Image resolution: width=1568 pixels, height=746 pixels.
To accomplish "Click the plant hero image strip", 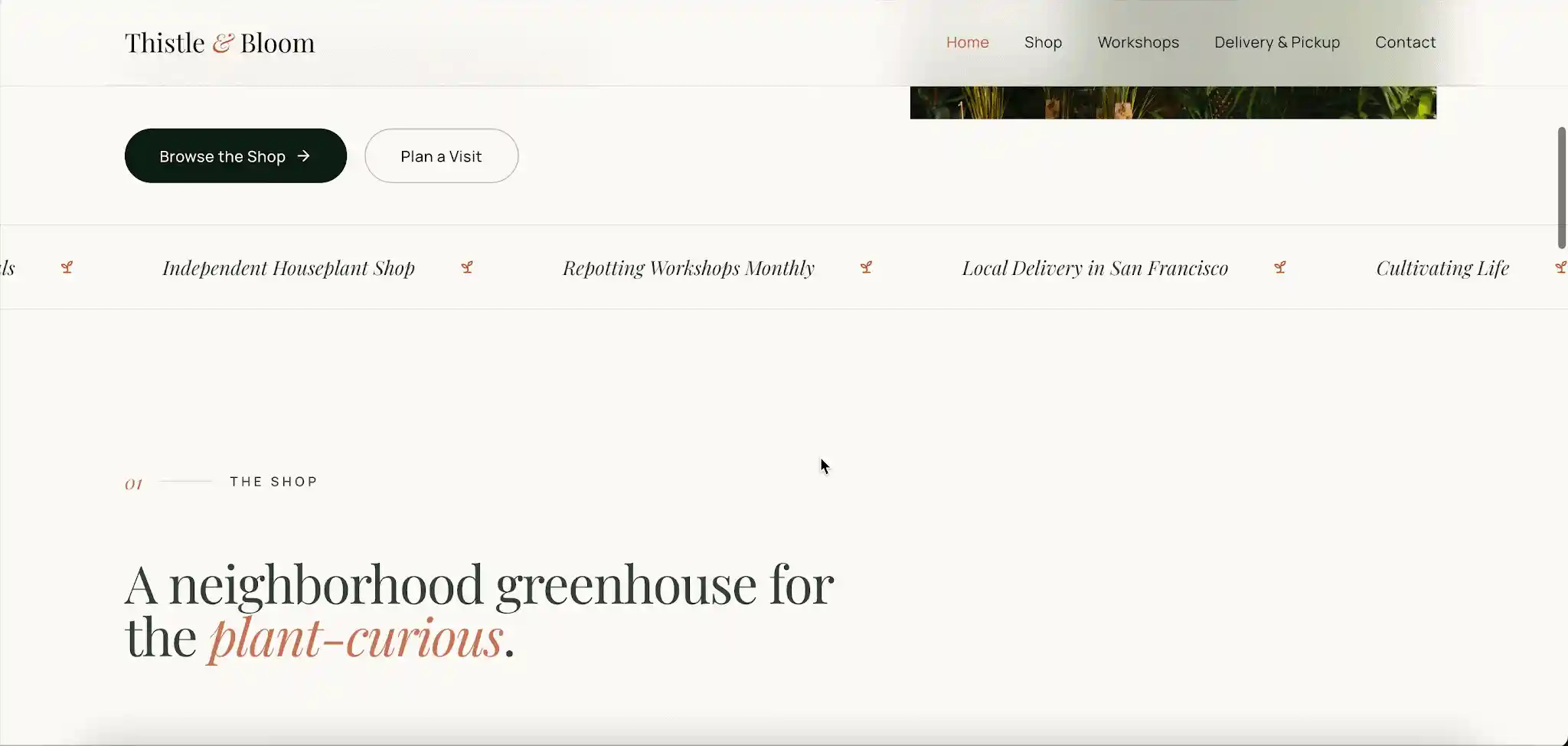I will pos(1173,102).
